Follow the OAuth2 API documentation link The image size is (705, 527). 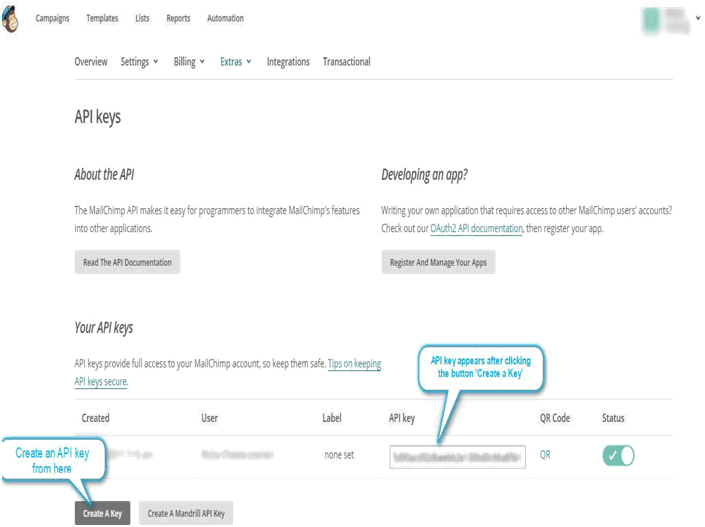click(x=477, y=228)
